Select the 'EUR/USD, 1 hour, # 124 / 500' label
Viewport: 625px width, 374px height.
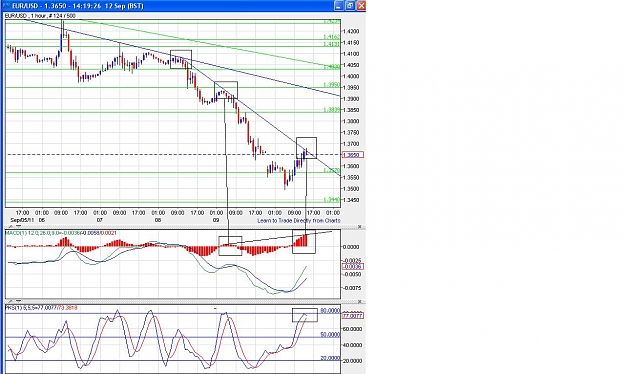(40, 16)
